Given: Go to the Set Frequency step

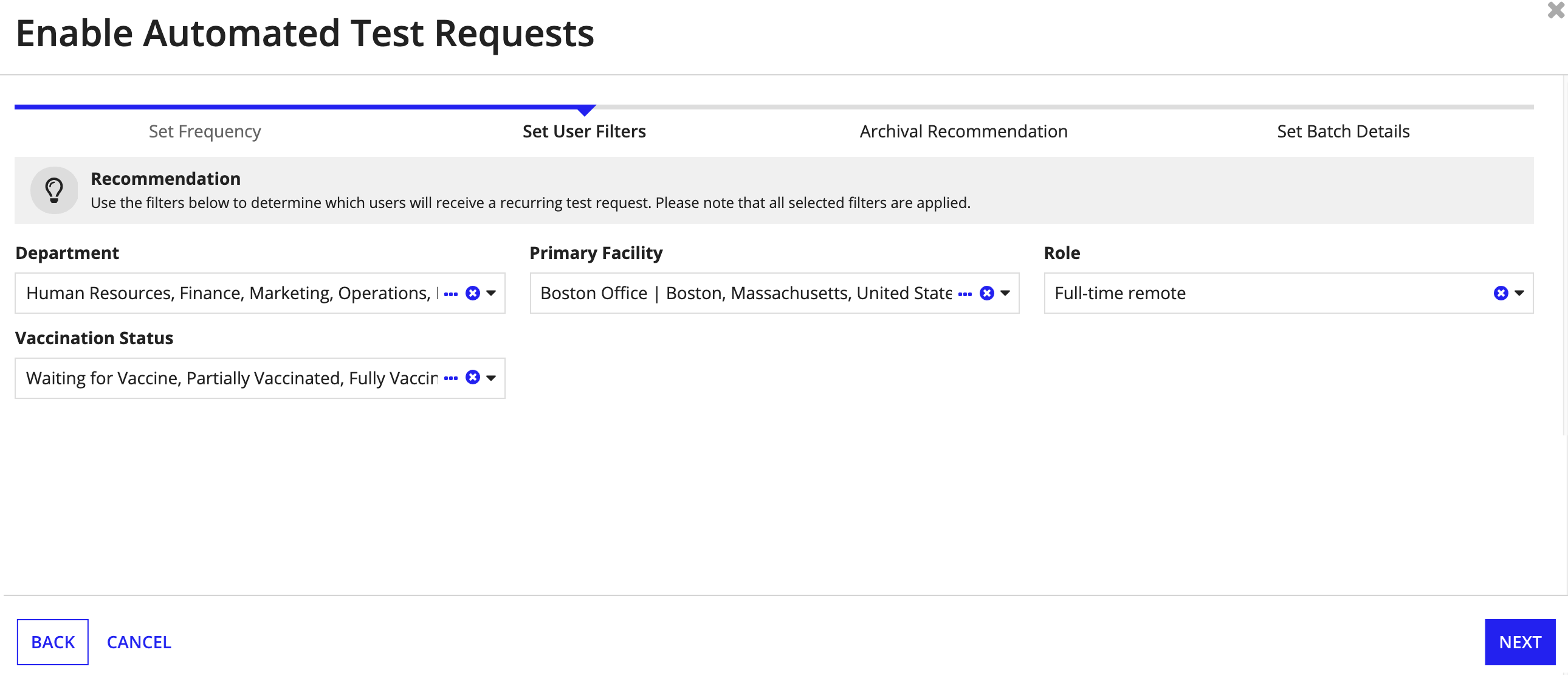Looking at the screenshot, I should (205, 131).
